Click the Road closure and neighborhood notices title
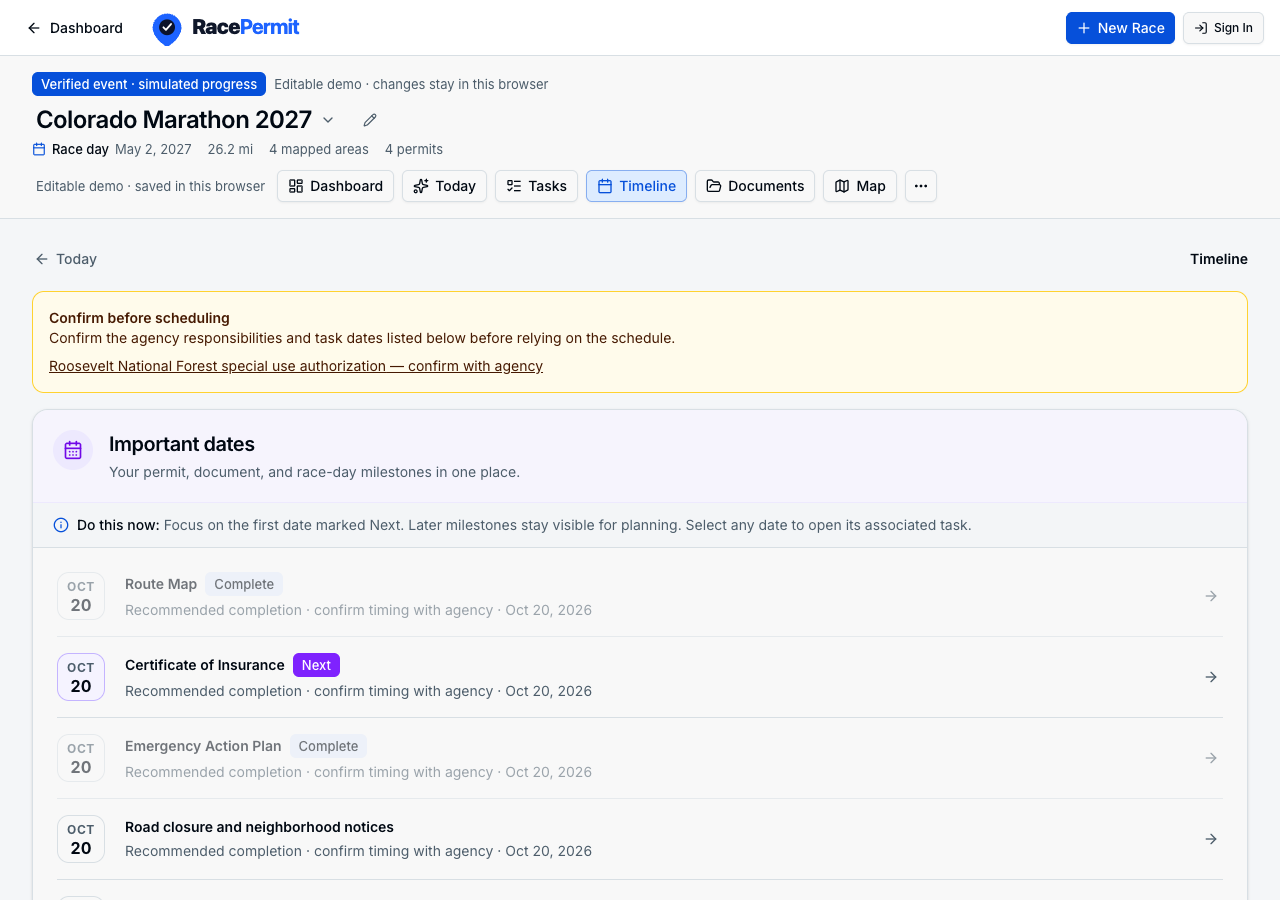The height and width of the screenshot is (900, 1280). pyautogui.click(x=259, y=827)
